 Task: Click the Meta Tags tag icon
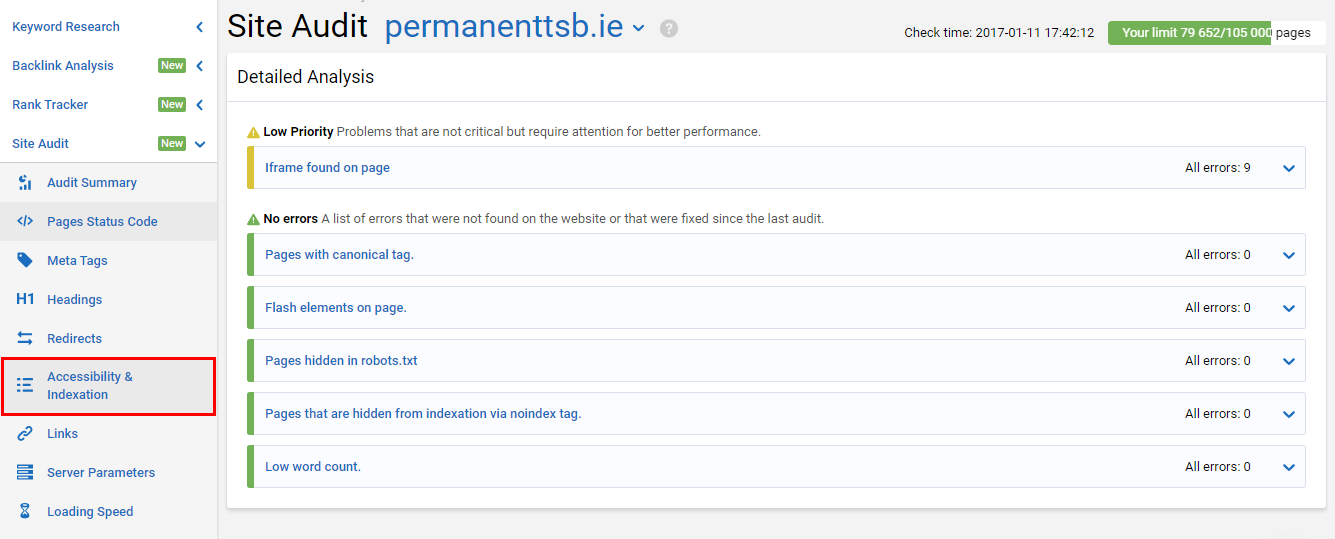25,260
